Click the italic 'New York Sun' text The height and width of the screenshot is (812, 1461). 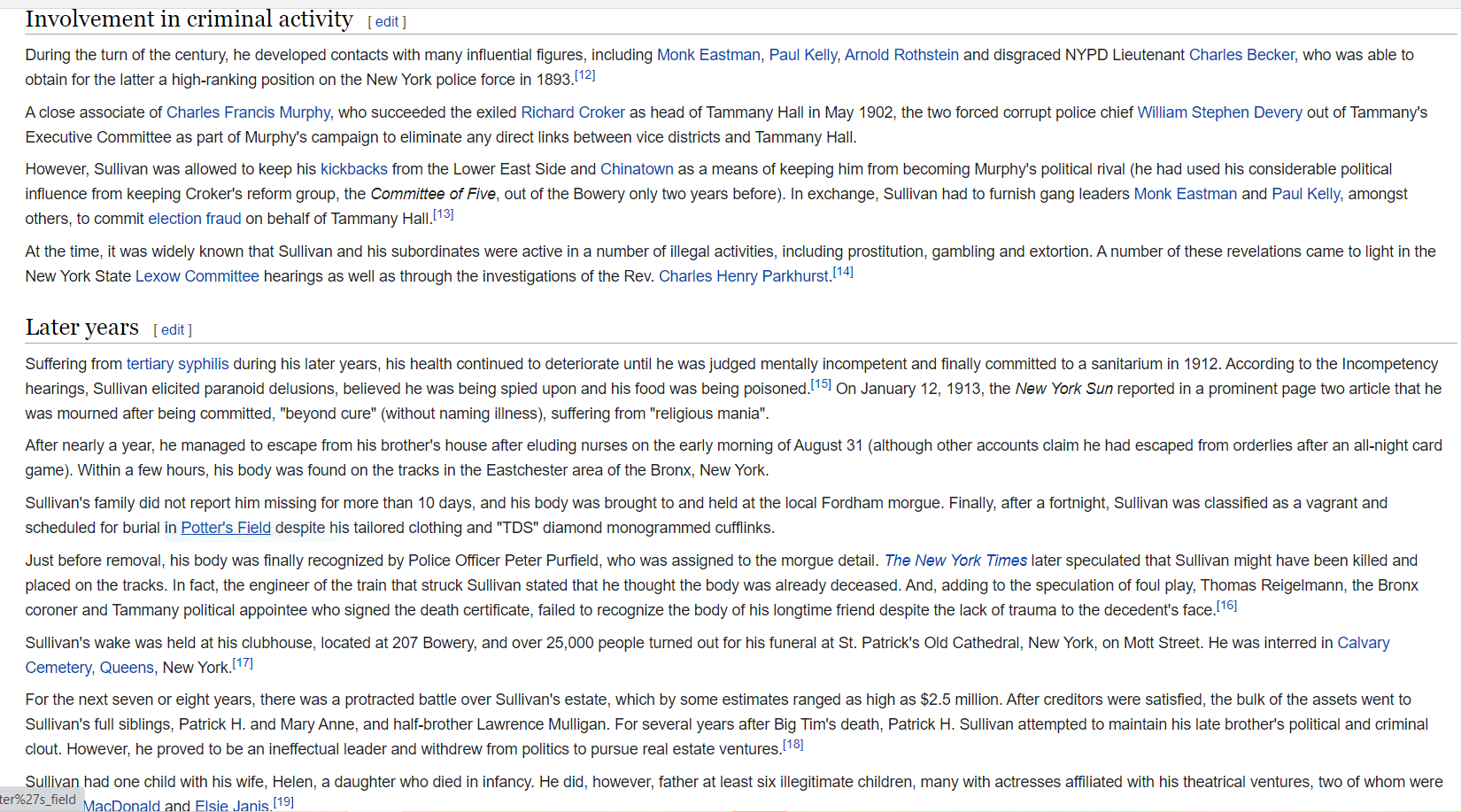point(1063,389)
